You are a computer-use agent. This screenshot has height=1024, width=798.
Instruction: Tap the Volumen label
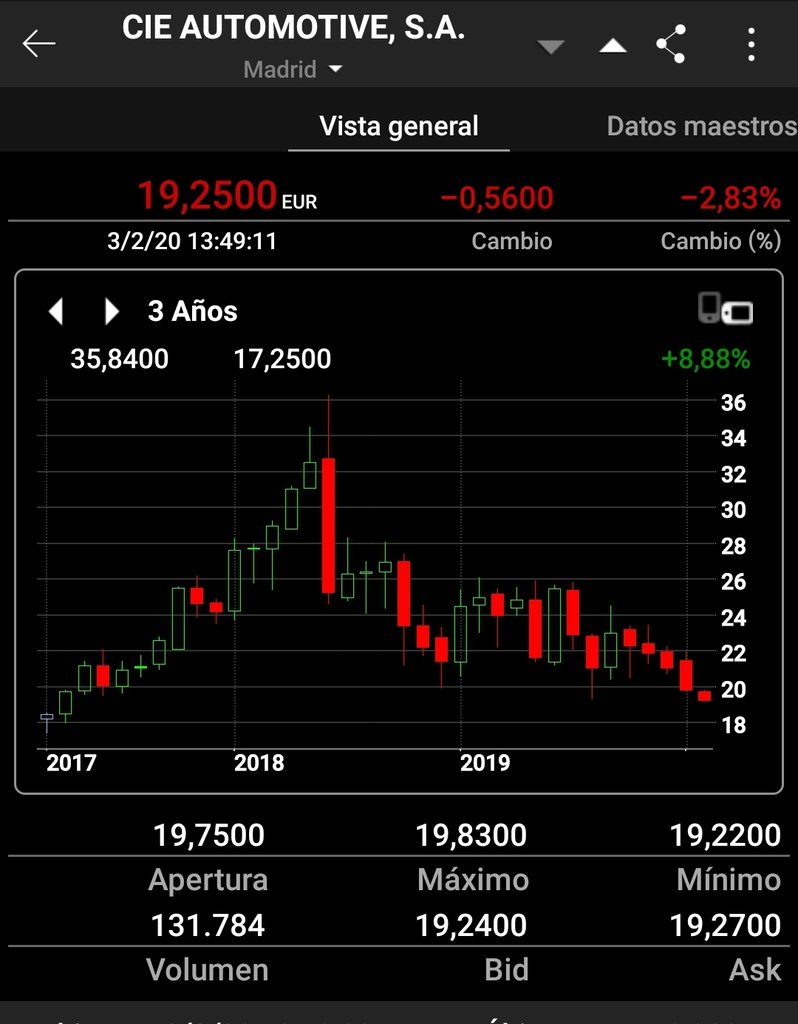[x=207, y=969]
